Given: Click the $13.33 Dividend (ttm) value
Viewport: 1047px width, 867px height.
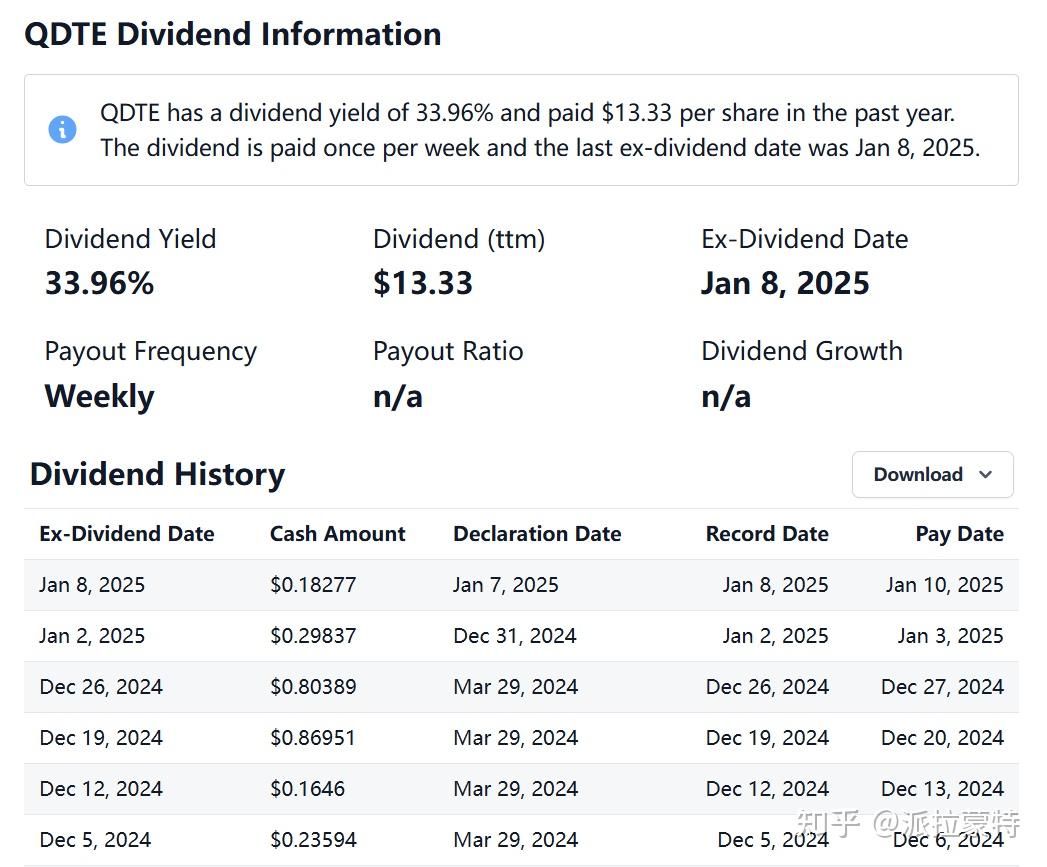Looking at the screenshot, I should coord(423,283).
